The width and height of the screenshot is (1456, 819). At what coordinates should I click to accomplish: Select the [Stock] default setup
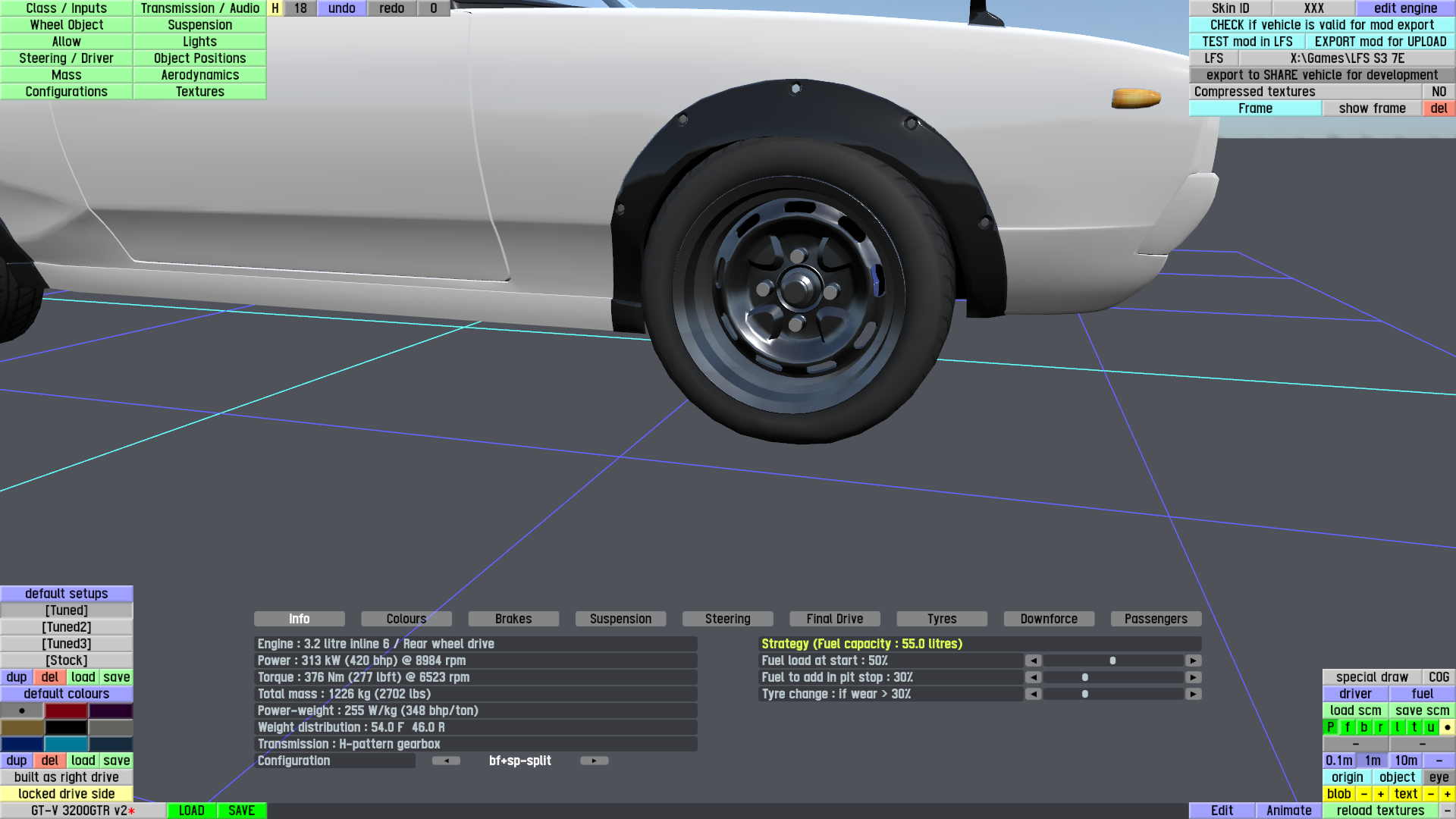tap(67, 661)
